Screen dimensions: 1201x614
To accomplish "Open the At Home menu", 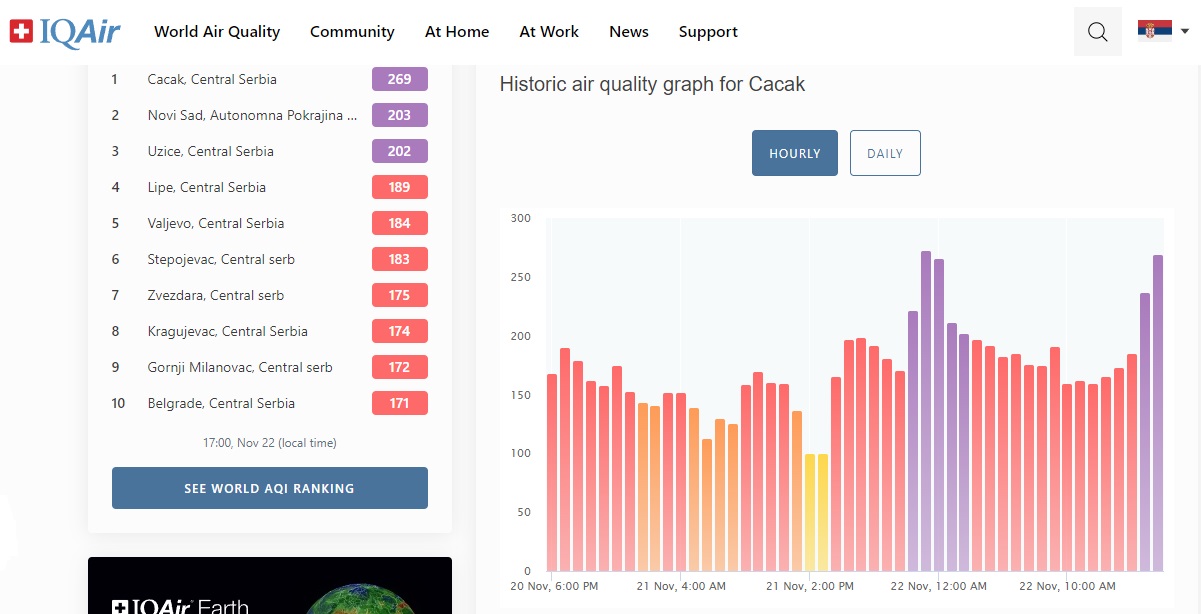I will tap(457, 32).
